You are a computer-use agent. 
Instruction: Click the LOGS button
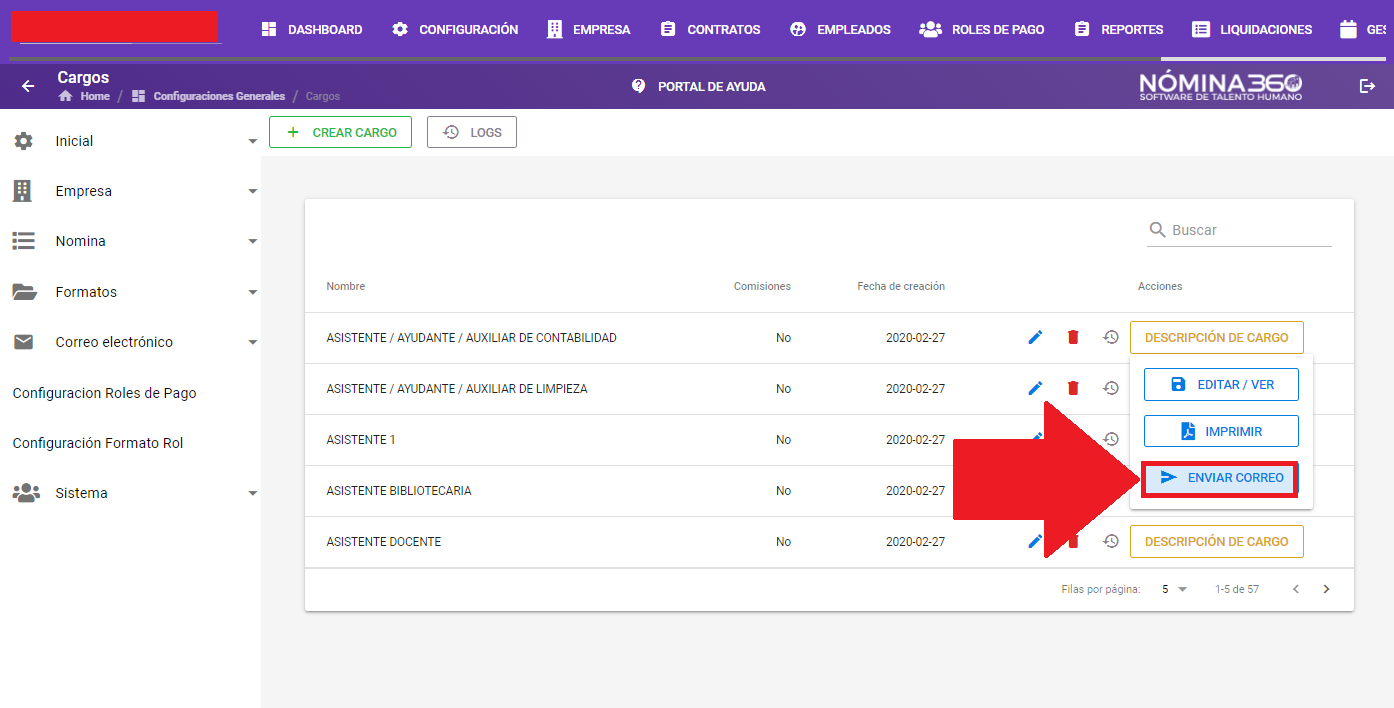[472, 132]
